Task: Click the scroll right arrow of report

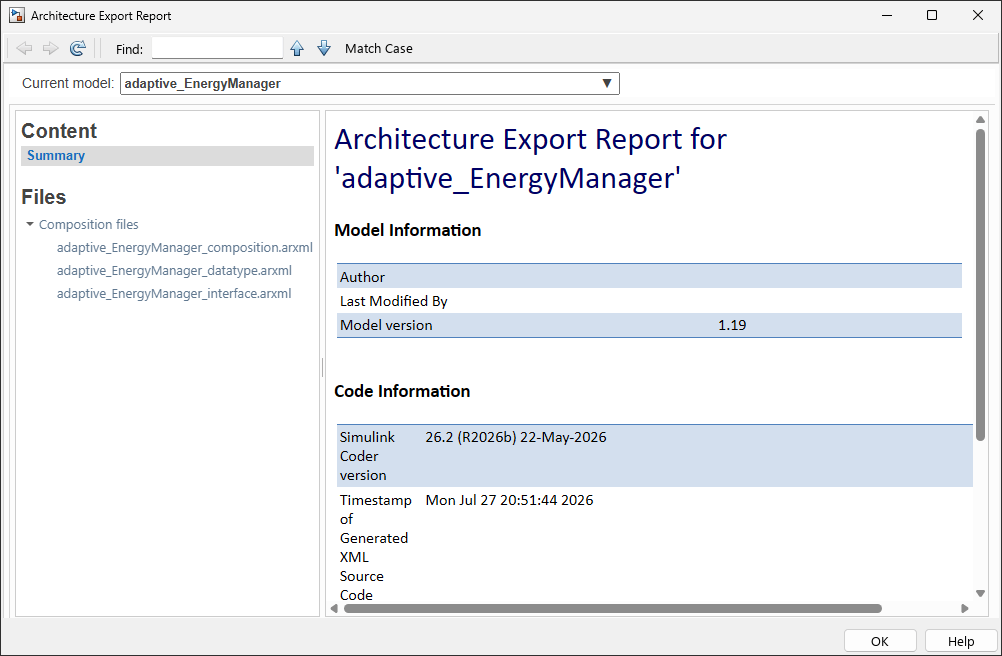Action: click(965, 609)
